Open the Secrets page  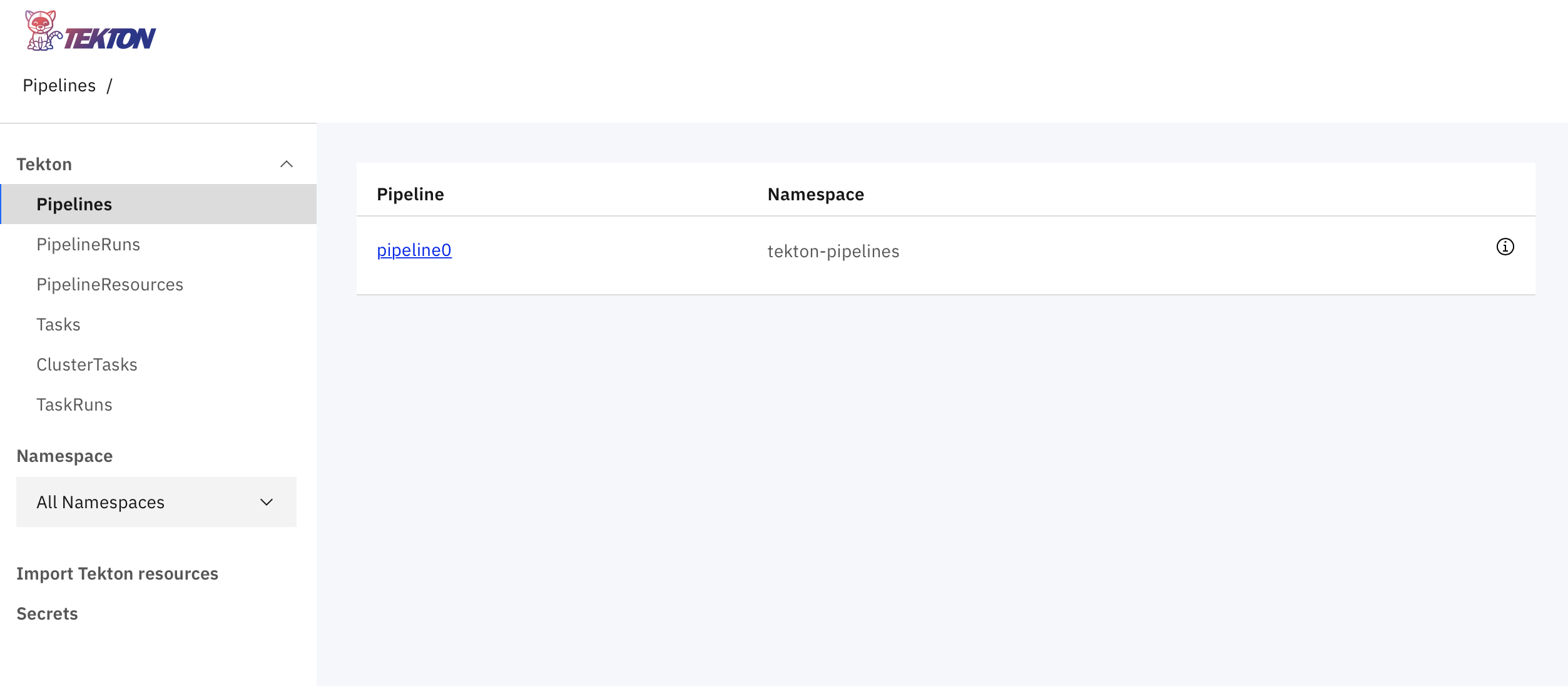coord(47,613)
